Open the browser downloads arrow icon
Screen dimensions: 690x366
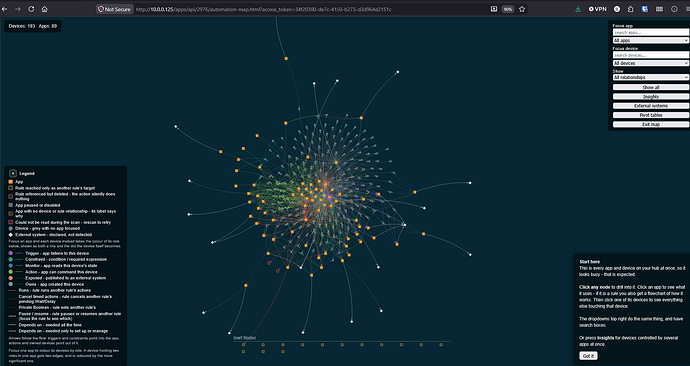tap(578, 9)
